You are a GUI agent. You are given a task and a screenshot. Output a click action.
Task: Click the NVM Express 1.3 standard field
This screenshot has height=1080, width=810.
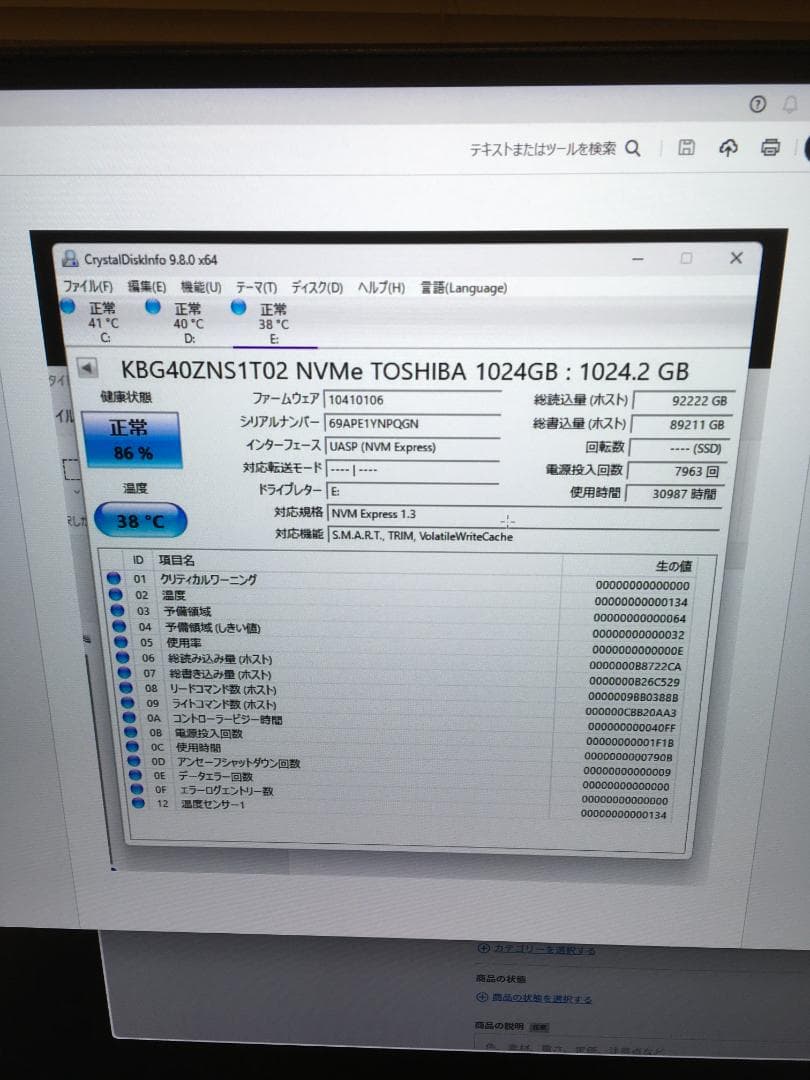click(x=523, y=514)
